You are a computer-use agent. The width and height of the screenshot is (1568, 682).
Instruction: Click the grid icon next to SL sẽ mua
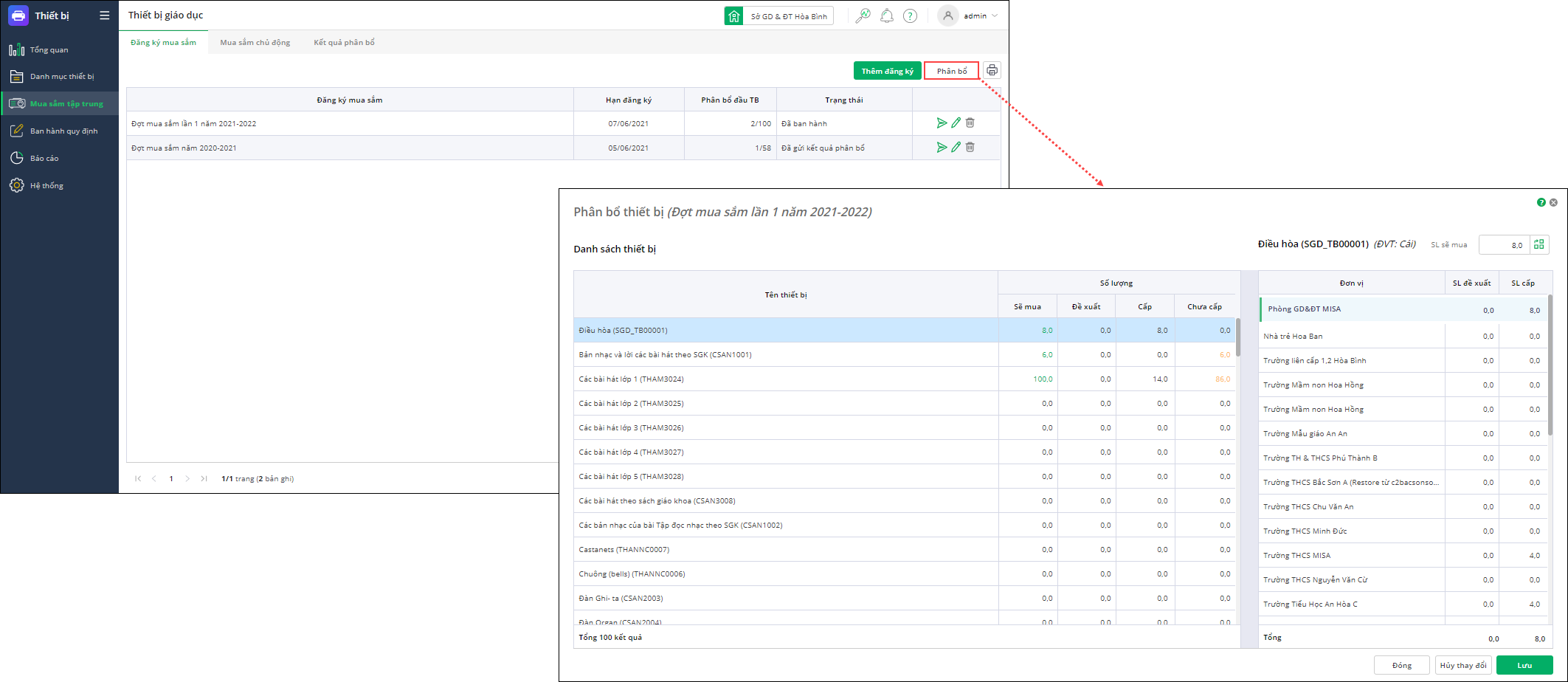[1539, 244]
